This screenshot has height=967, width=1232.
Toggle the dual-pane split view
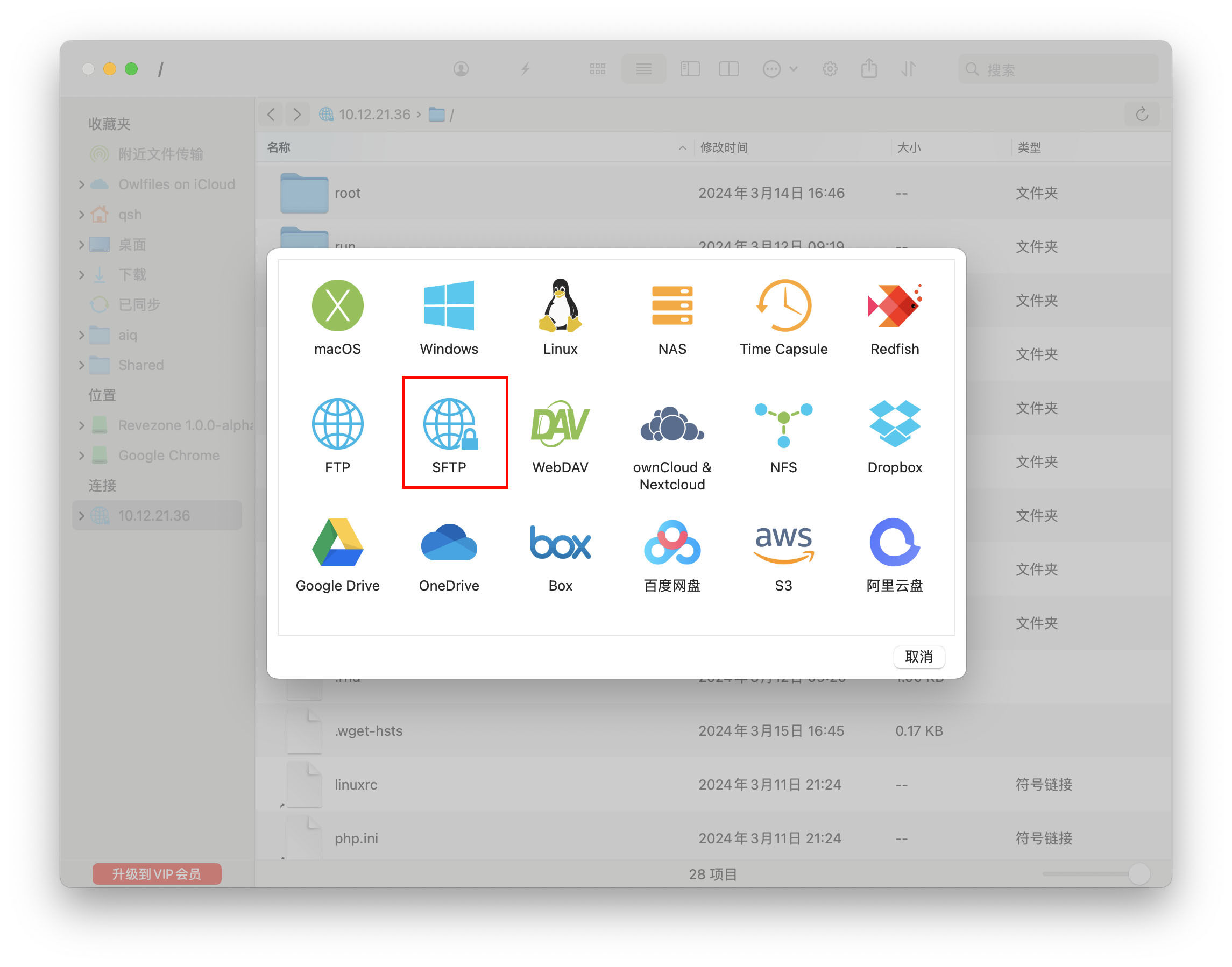tap(728, 69)
